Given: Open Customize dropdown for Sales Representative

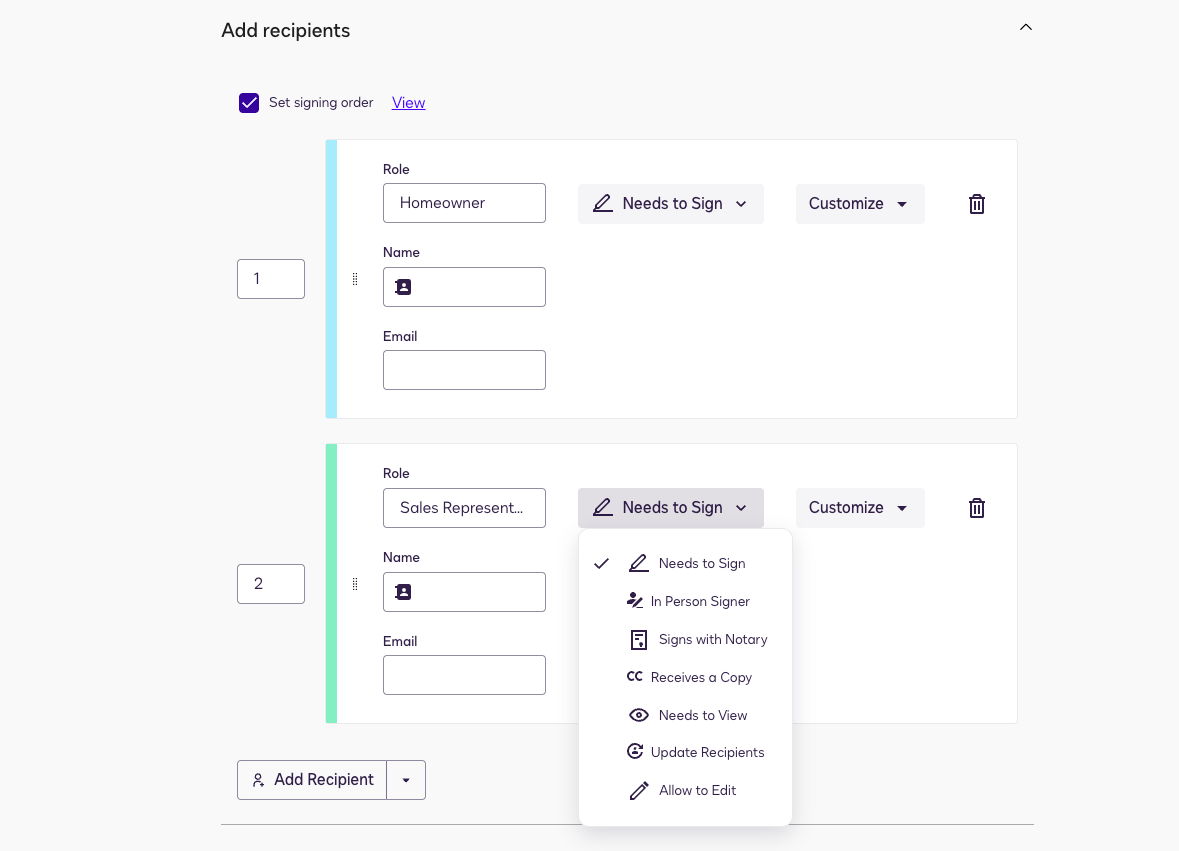Looking at the screenshot, I should [859, 508].
